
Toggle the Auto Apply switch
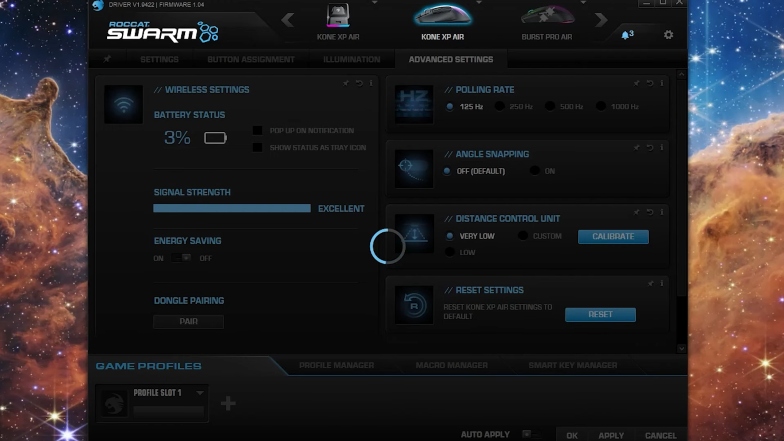click(531, 434)
